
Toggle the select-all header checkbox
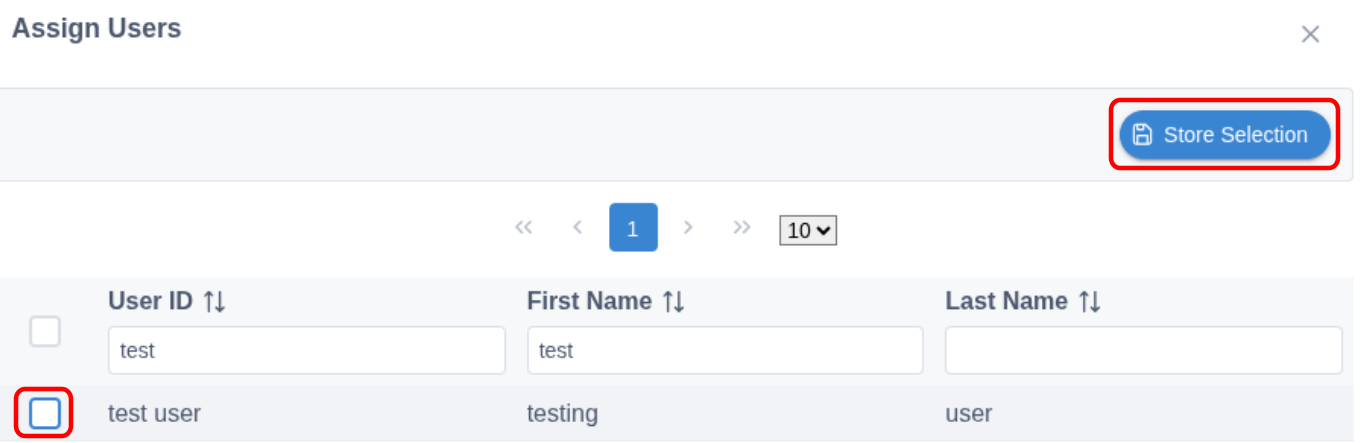(x=45, y=331)
